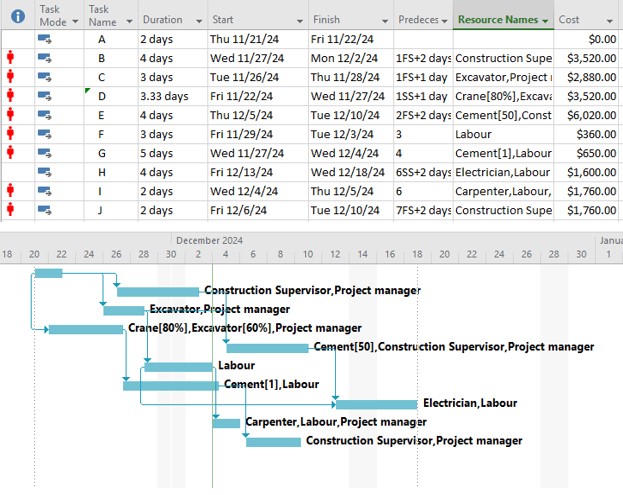Click the task mode icon for task D
This screenshot has height=495, width=623.
pos(46,96)
